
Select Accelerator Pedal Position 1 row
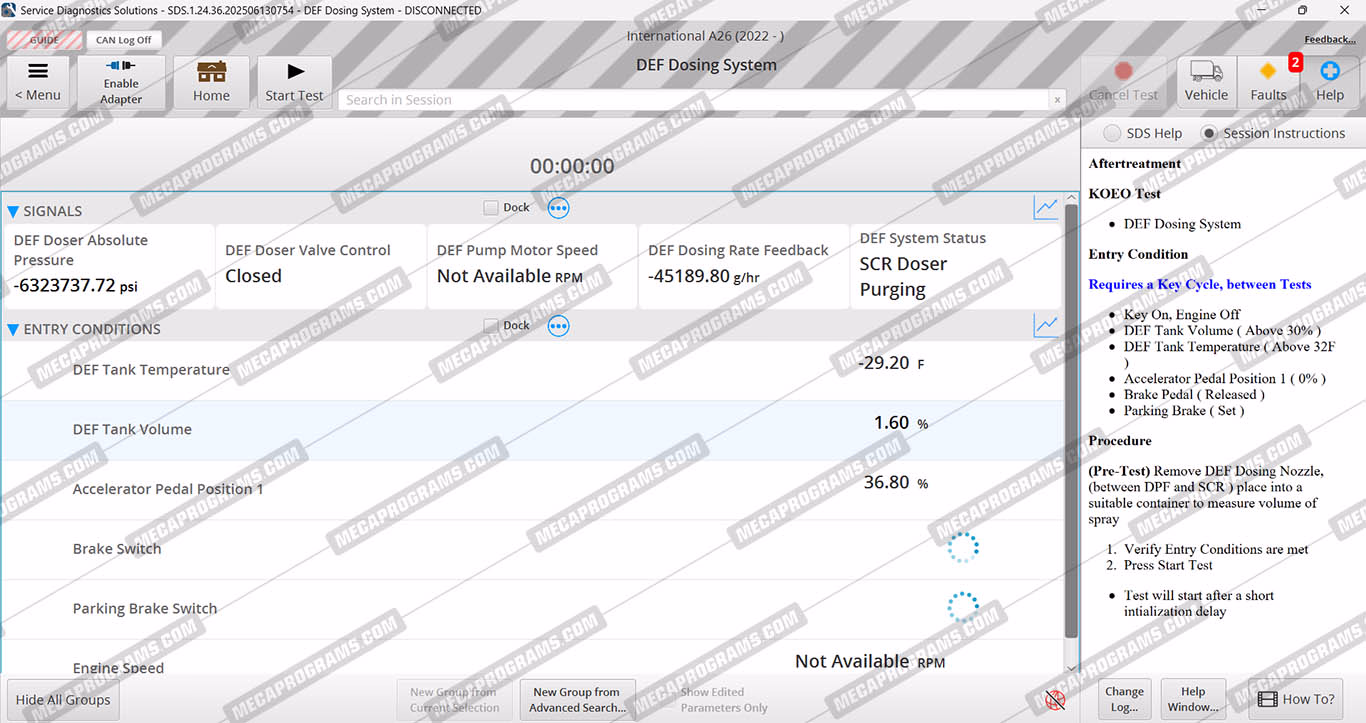532,490
